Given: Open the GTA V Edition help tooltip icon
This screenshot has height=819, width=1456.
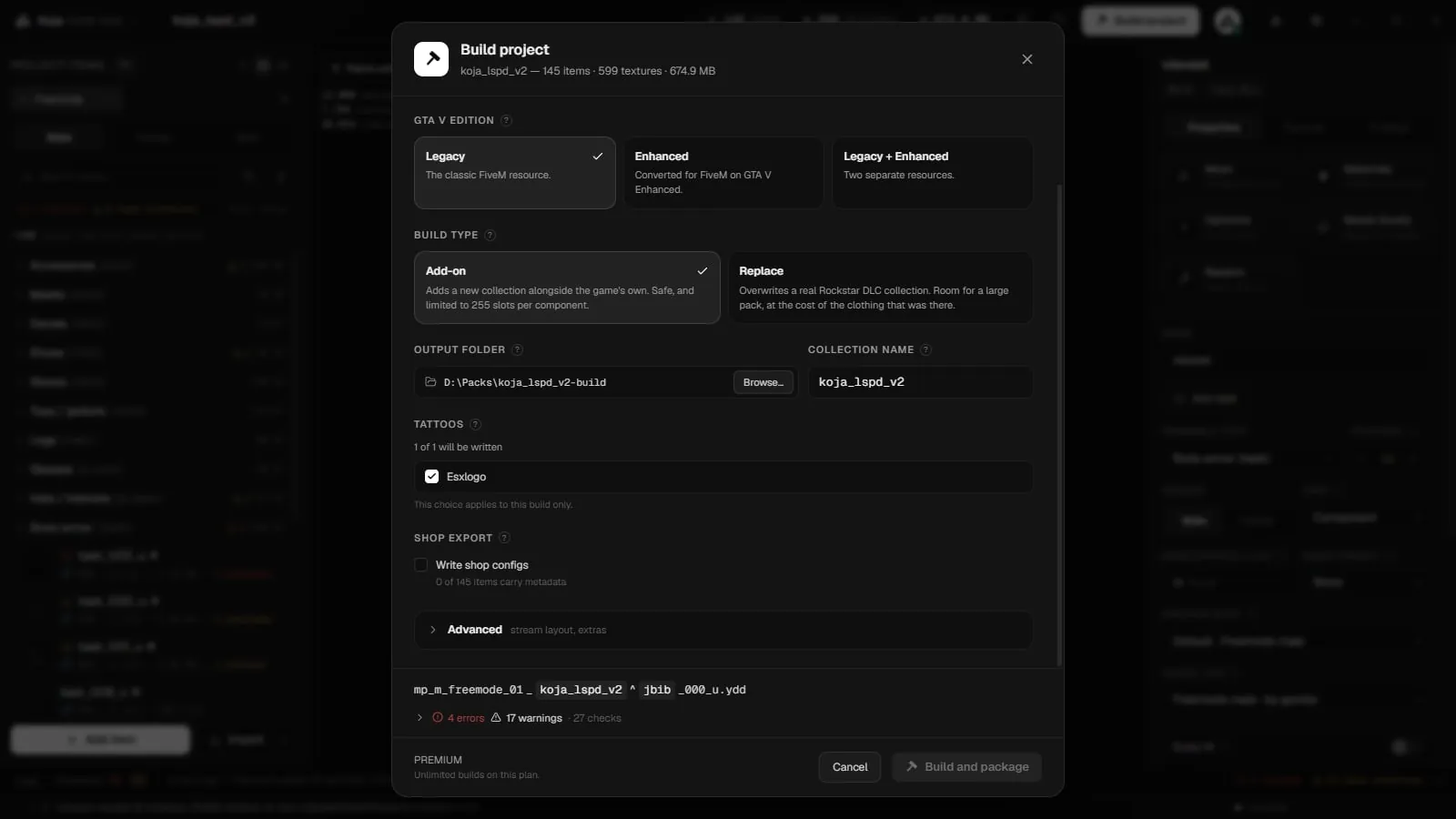Looking at the screenshot, I should coord(506,120).
